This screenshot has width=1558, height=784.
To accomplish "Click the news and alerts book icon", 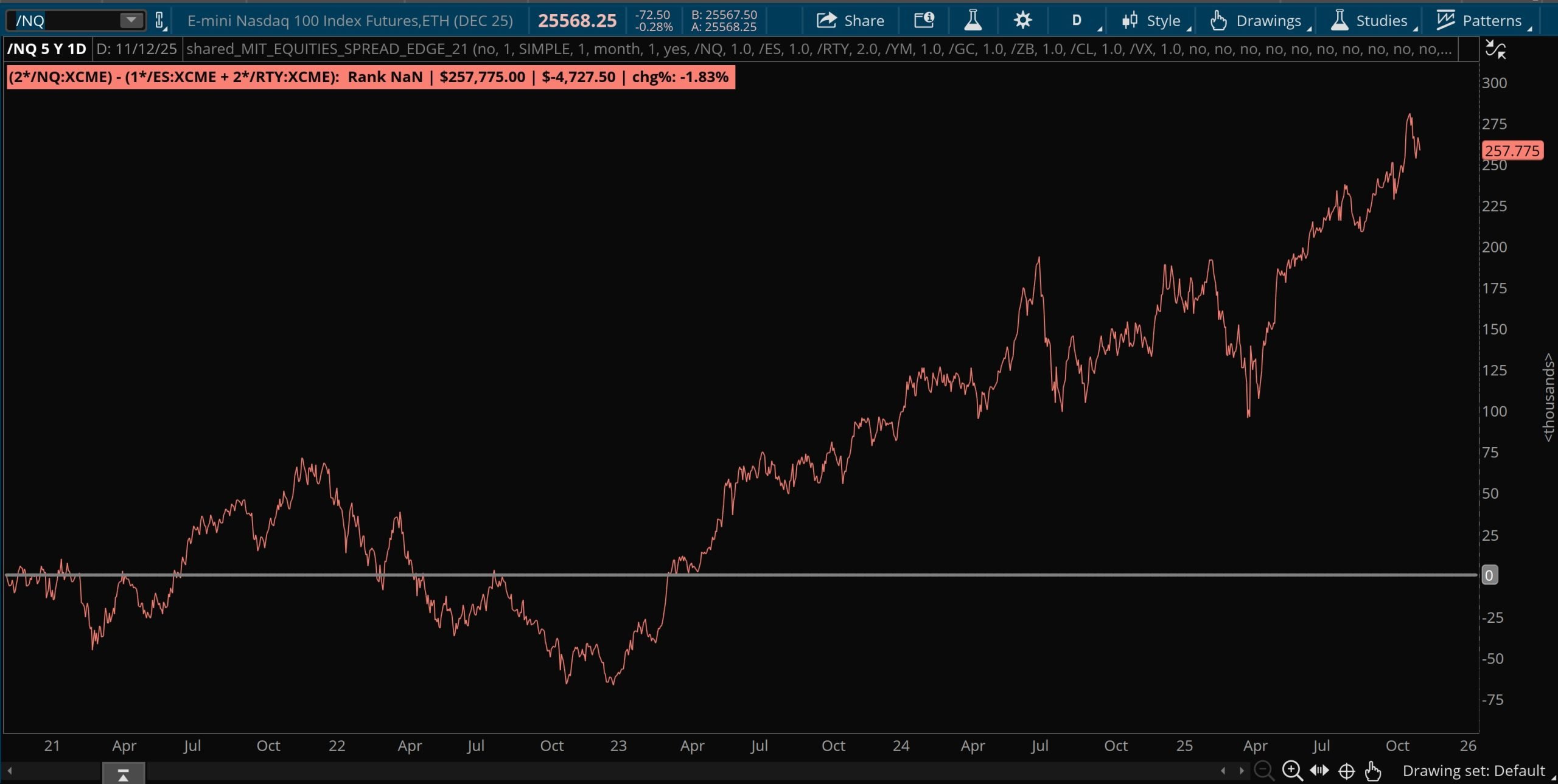I will (x=924, y=21).
